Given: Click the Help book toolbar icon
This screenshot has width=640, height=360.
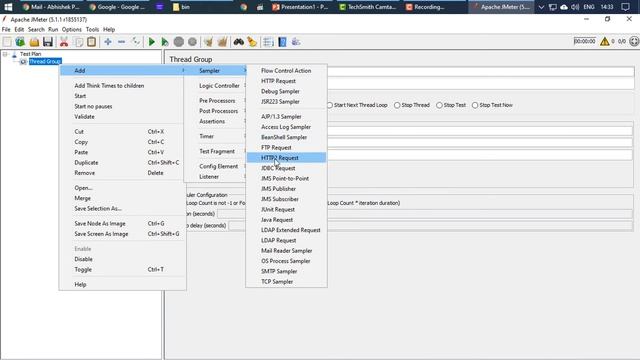Looking at the screenshot, I should (282, 42).
